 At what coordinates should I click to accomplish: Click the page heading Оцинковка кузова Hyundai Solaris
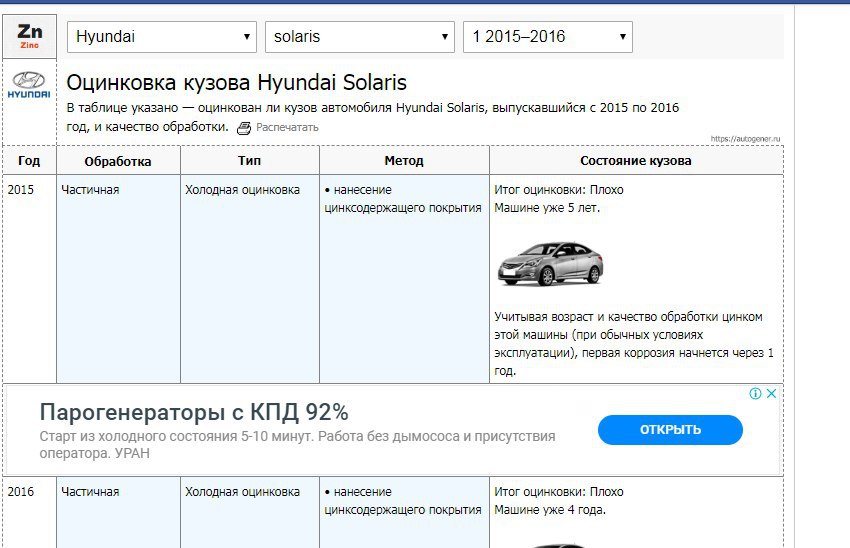click(236, 82)
